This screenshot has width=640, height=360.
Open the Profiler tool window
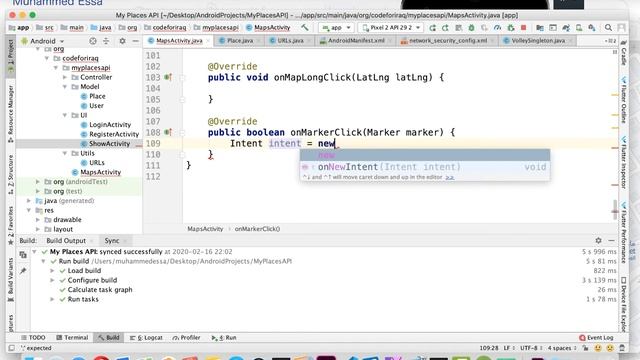(x=186, y=338)
